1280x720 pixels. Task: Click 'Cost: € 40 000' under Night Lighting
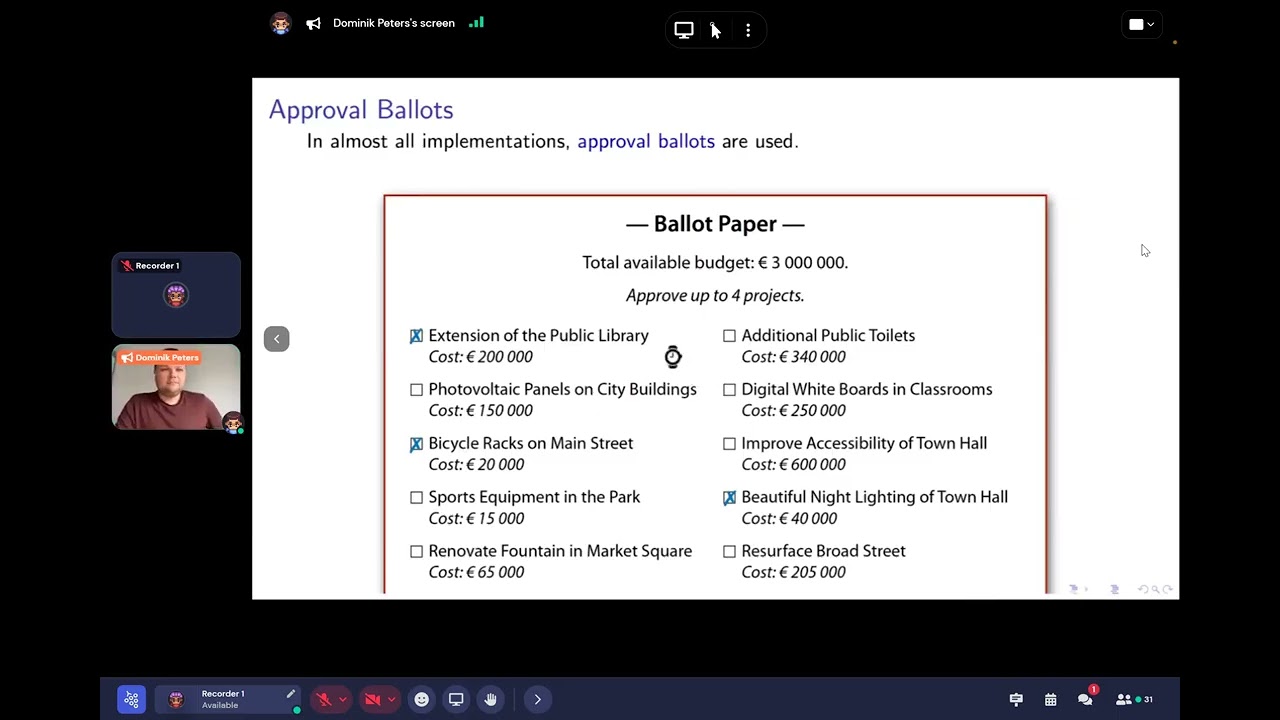pos(789,519)
